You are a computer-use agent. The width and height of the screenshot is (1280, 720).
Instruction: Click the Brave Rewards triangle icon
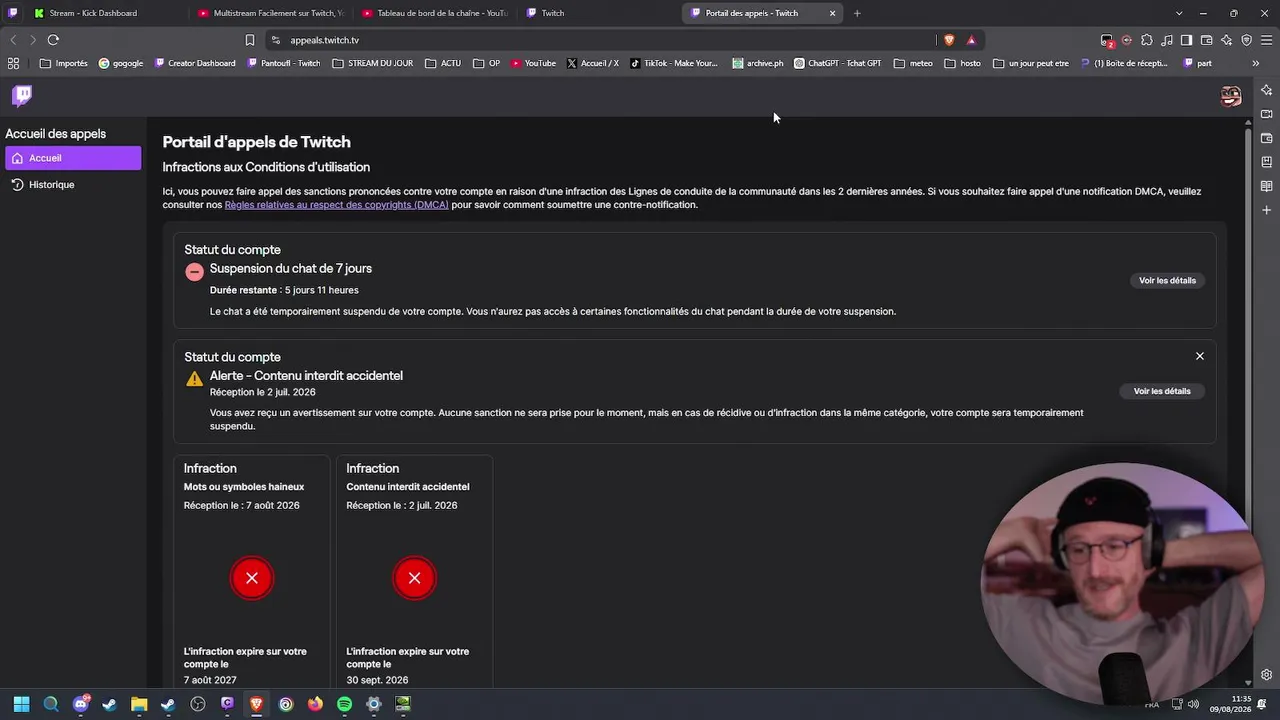[971, 40]
